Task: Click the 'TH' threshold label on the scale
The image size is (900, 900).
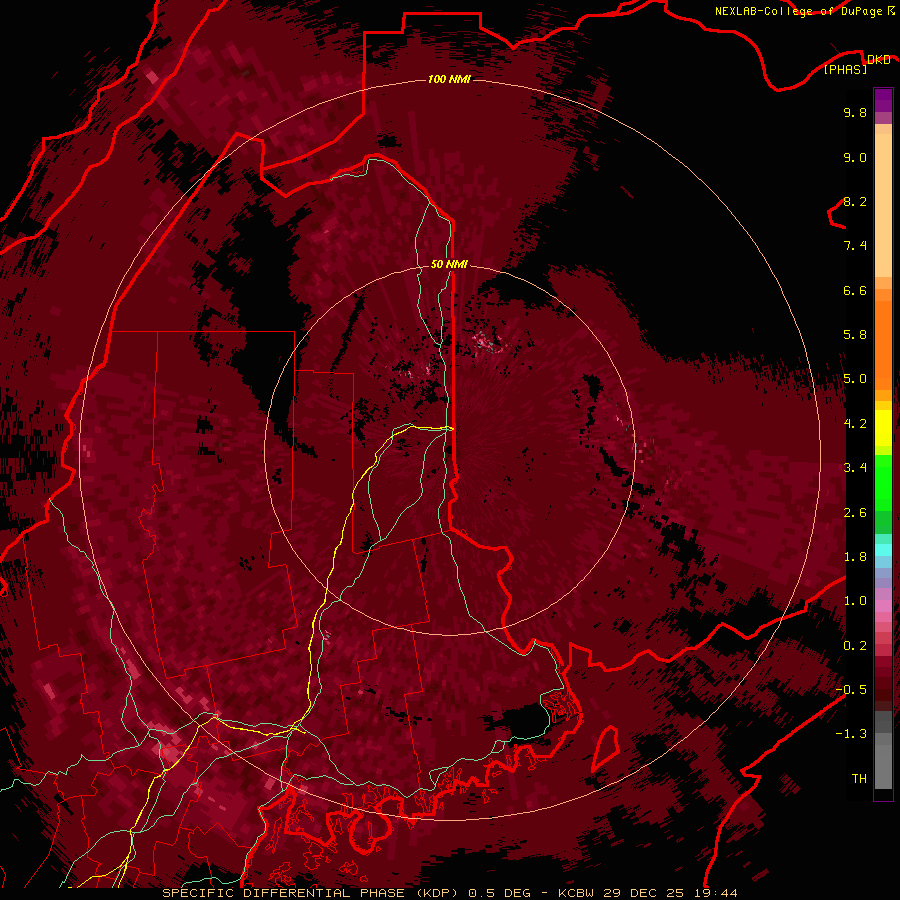Action: 859,779
